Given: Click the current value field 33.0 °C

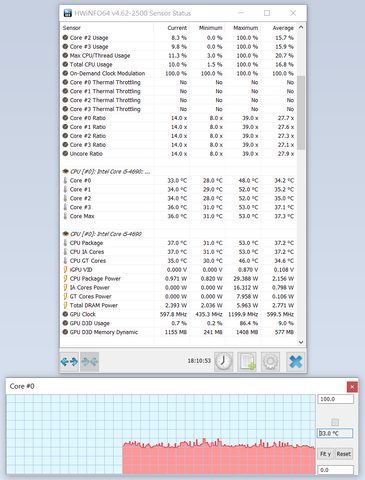Looking at the screenshot, I should 335,433.
